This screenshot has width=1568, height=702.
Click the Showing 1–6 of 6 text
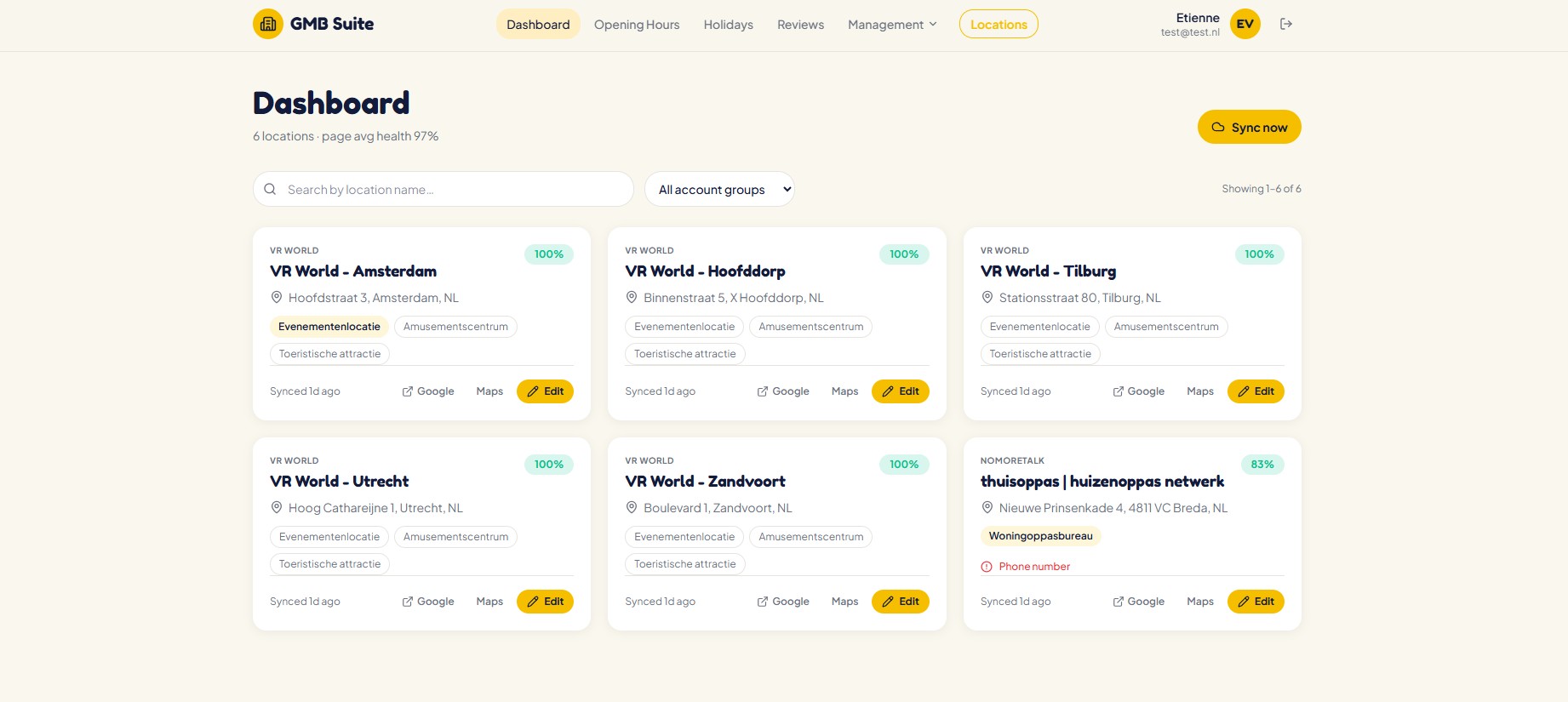pos(1262,189)
